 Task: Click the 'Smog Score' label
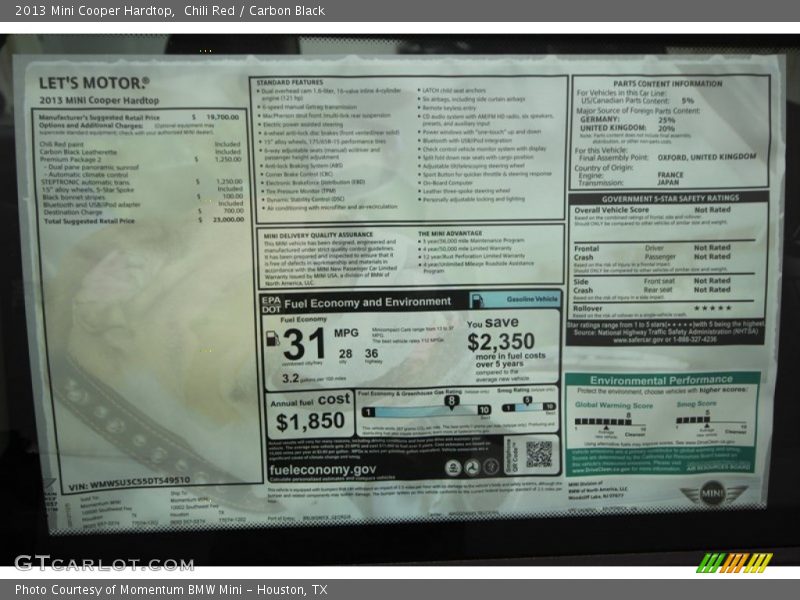(696, 404)
